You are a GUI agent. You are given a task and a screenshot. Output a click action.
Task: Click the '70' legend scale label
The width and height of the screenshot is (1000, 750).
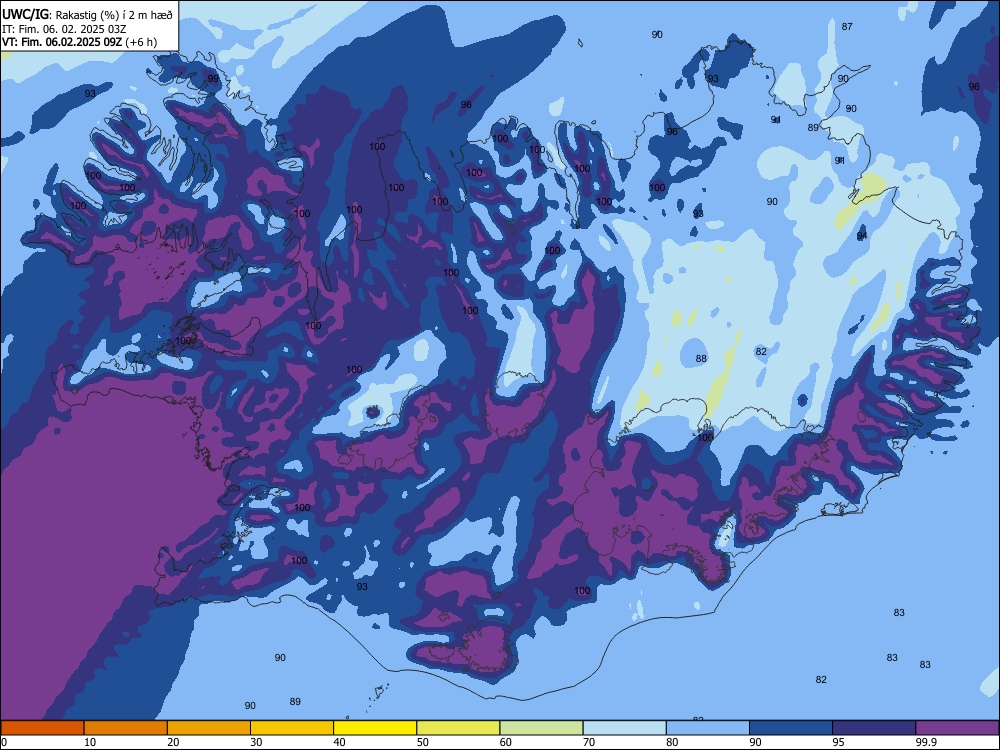[x=589, y=742]
